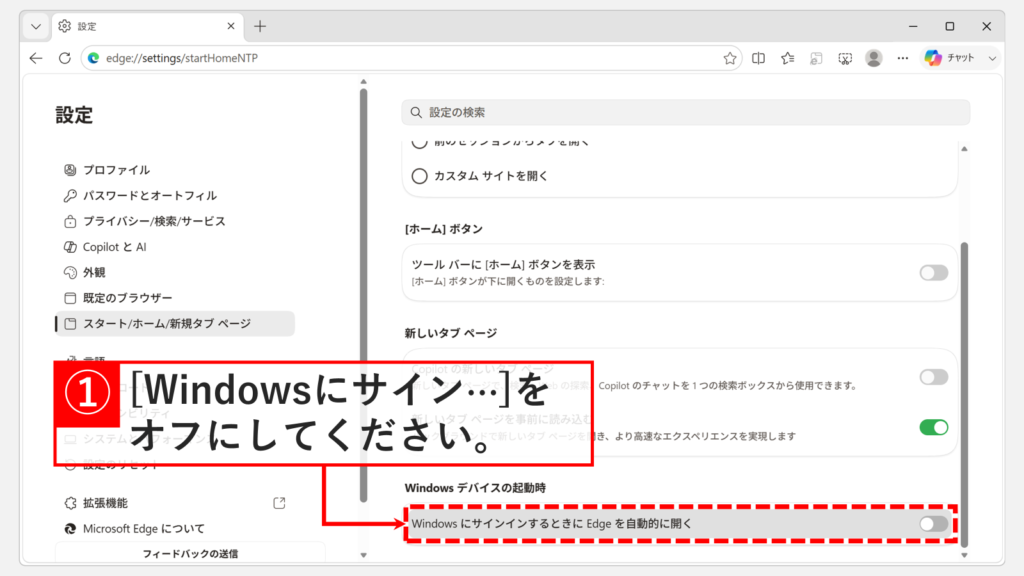Click the browser icon beside 既定のブラウザー
Screen dimensions: 1024x576
(70, 298)
